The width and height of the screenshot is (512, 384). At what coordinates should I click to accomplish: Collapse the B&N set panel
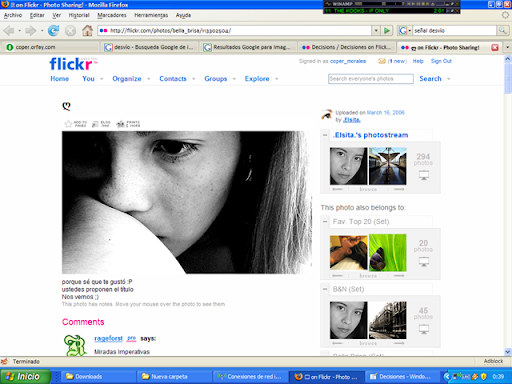click(x=325, y=289)
